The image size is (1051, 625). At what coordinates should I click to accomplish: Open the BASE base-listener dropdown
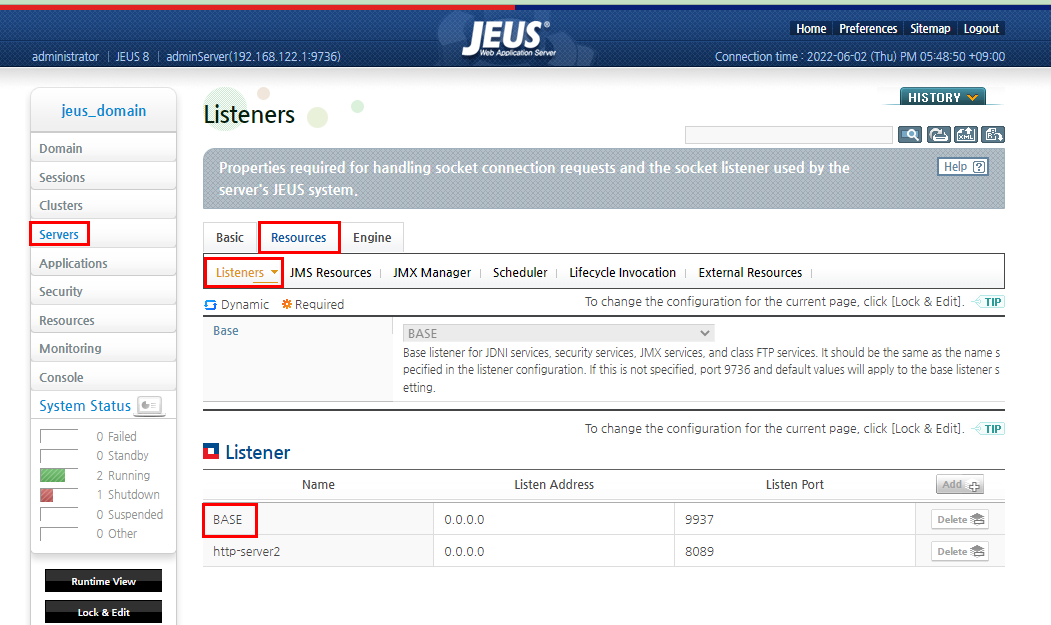click(558, 333)
